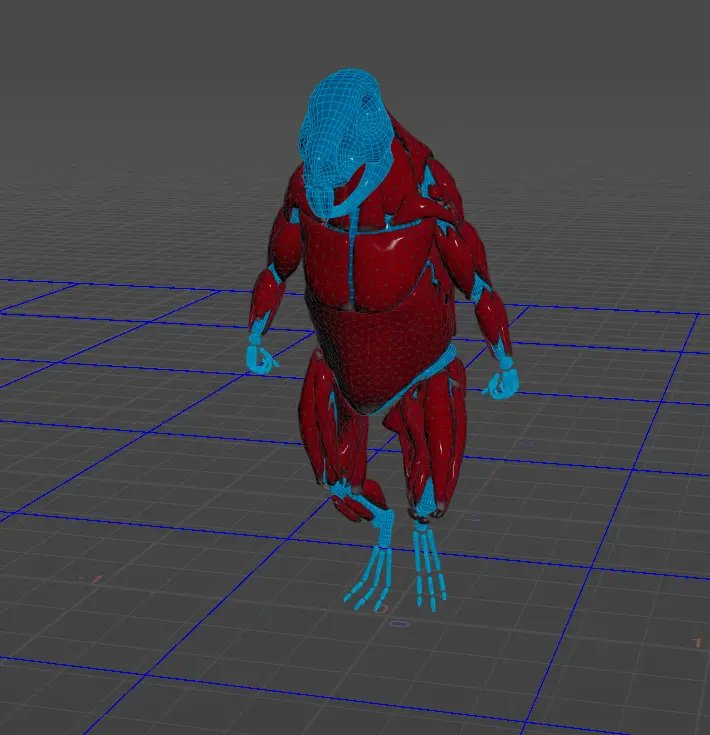Select the blue toe bones of the right foot
The width and height of the screenshot is (710, 735).
[x=430, y=570]
